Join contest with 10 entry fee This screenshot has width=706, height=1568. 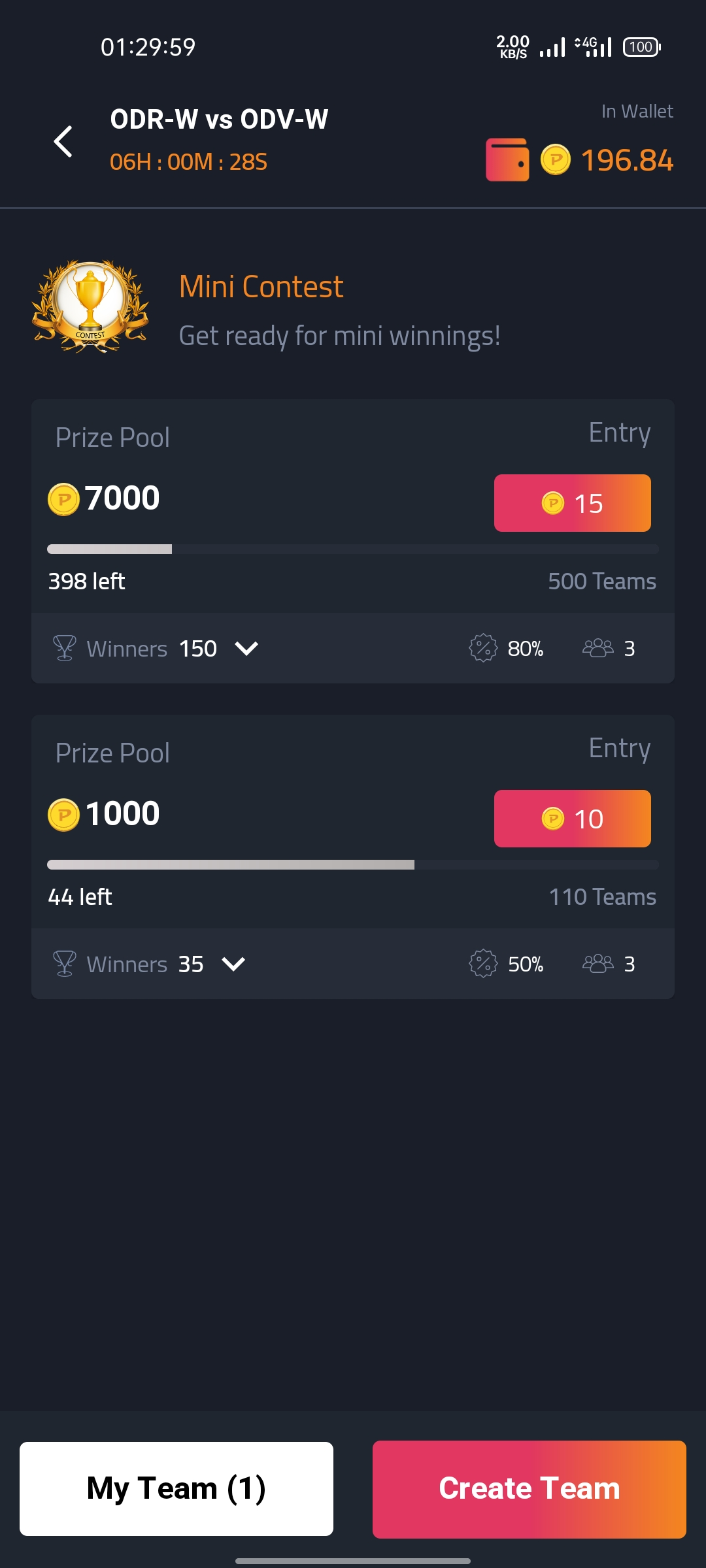[573, 819]
